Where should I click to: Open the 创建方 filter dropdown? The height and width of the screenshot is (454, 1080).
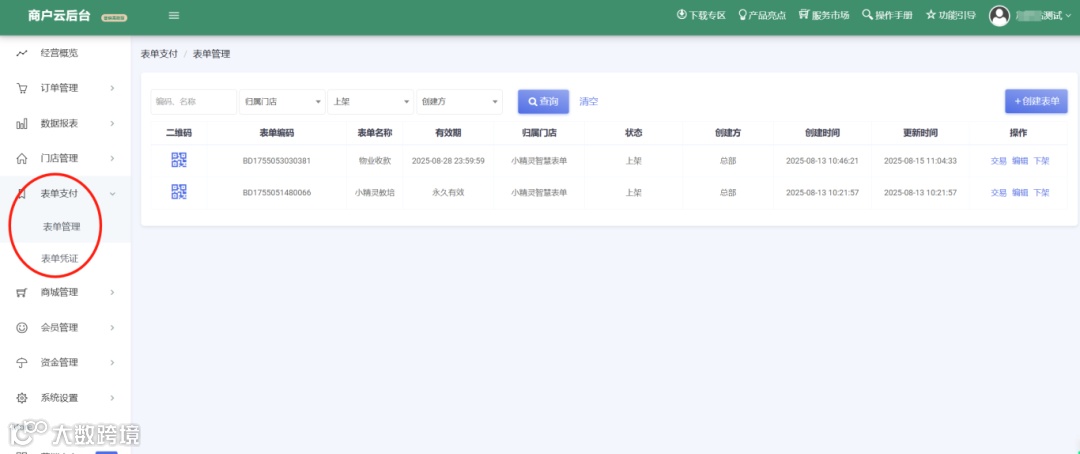tap(459, 101)
